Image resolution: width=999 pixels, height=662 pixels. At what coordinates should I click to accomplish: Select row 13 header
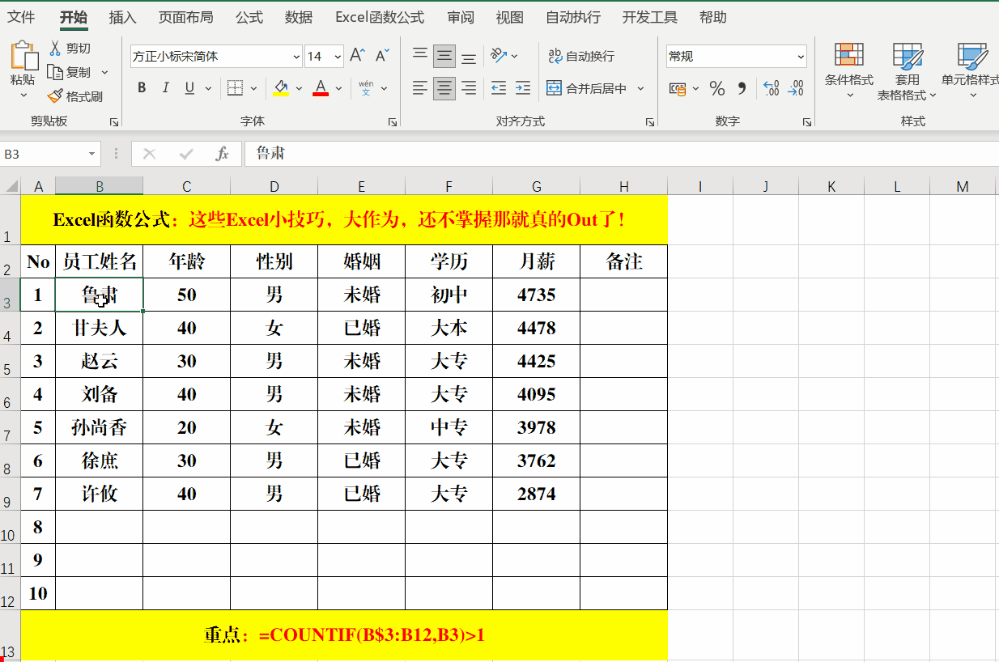tap(9, 636)
